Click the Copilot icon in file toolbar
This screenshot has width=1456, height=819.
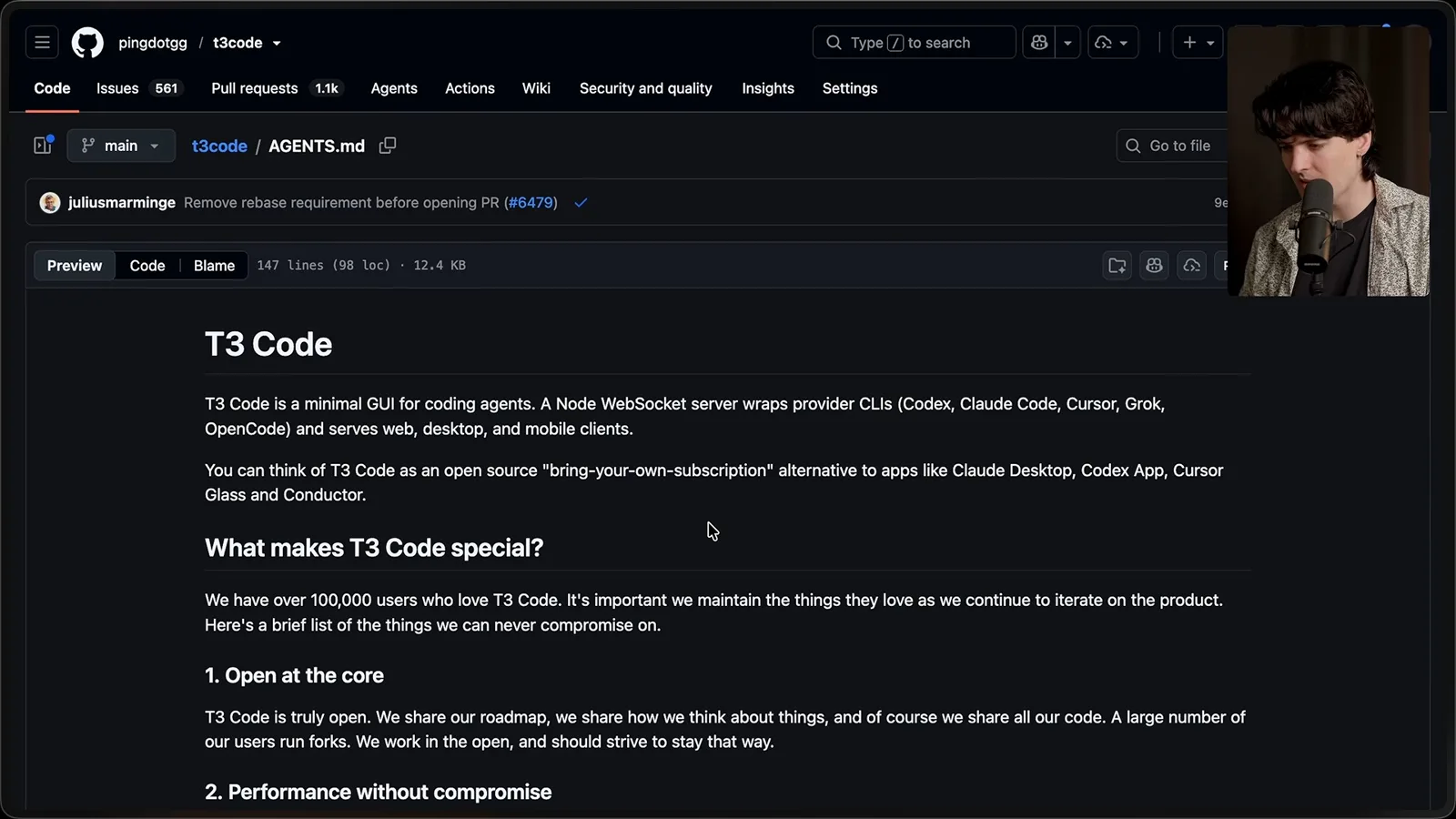click(1155, 266)
